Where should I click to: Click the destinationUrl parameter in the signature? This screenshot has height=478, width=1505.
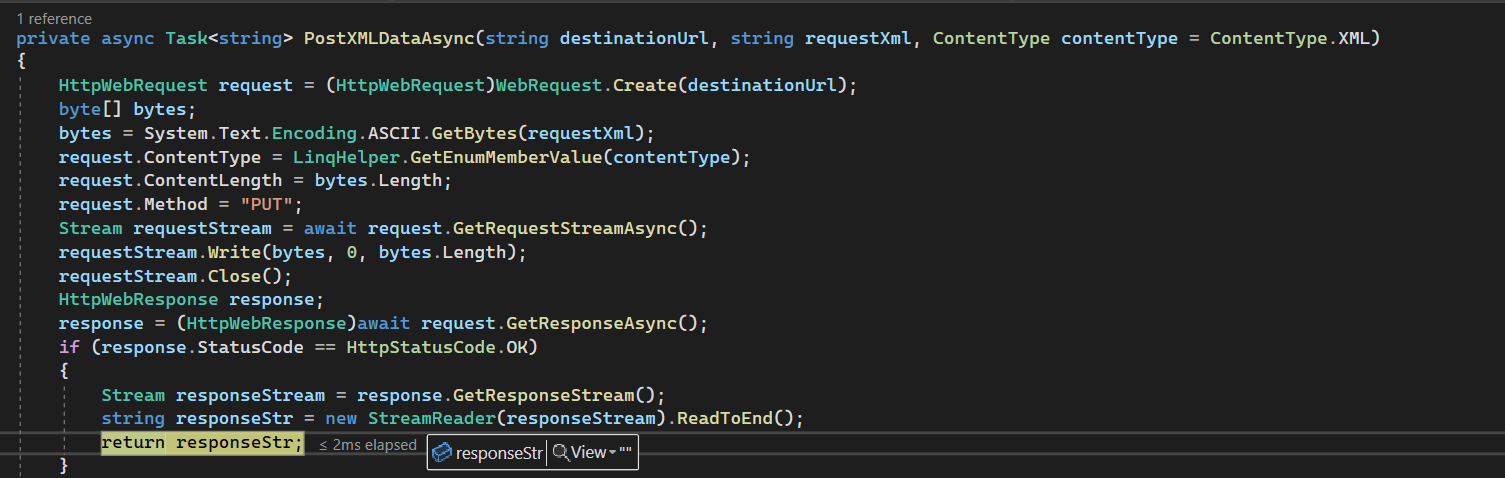tap(634, 38)
